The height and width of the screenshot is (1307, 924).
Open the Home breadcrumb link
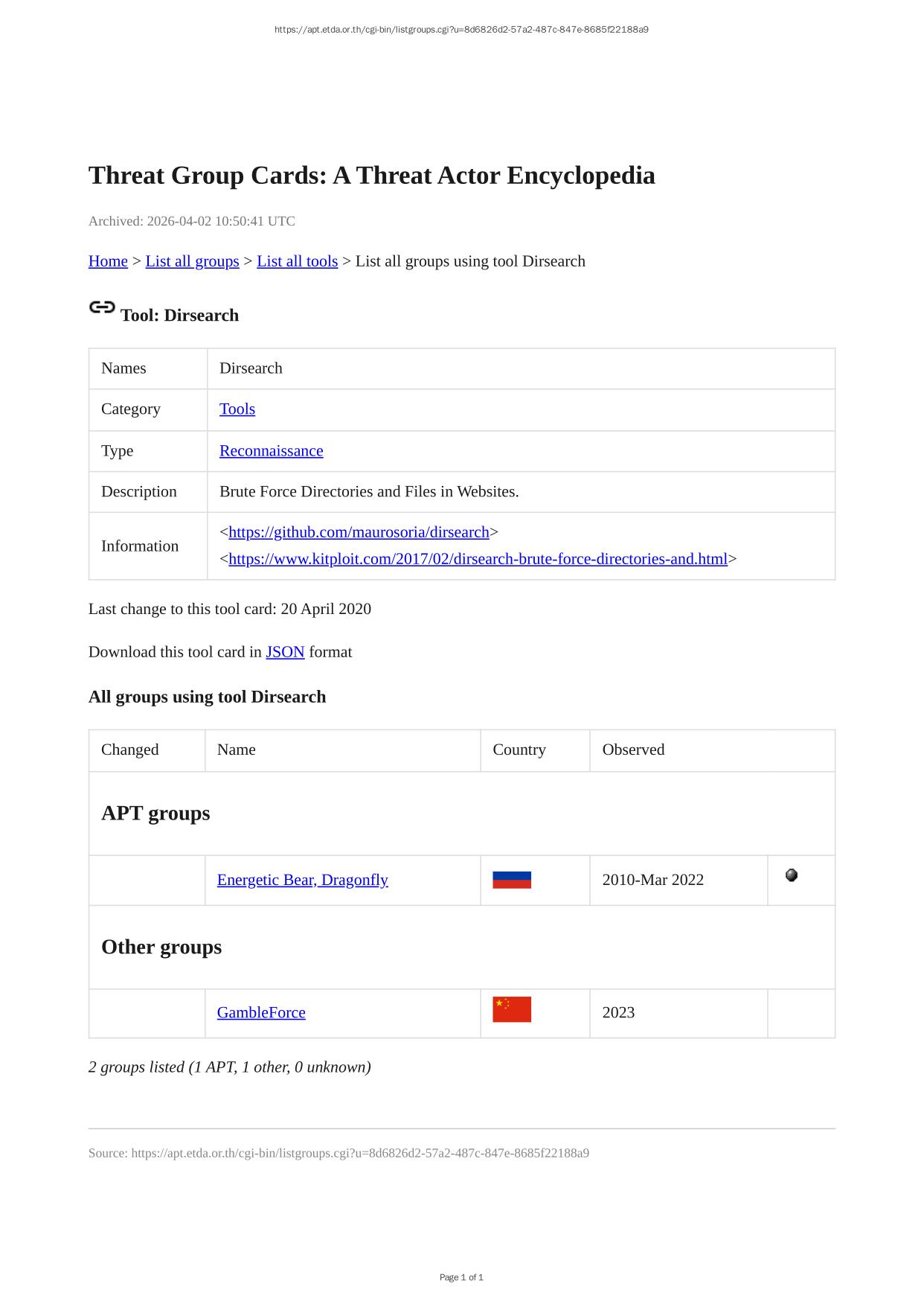[x=108, y=261]
